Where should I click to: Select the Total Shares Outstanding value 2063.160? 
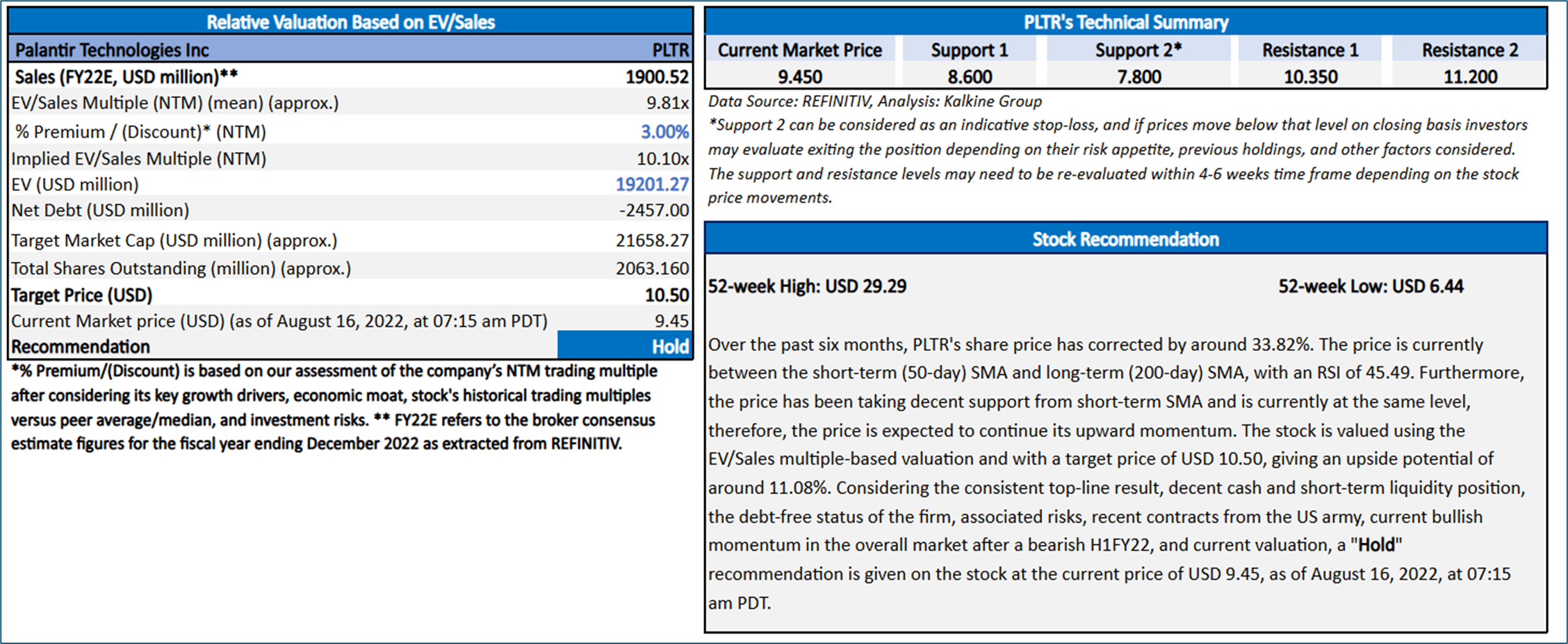652,268
